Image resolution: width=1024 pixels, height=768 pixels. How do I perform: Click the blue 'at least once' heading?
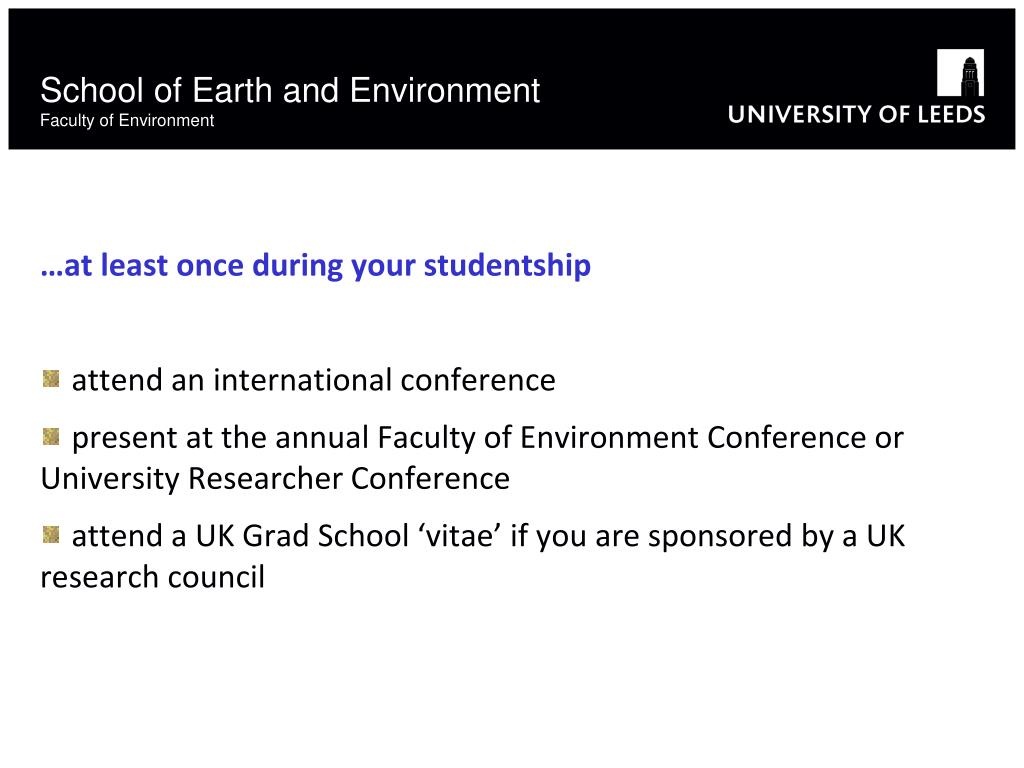315,266
